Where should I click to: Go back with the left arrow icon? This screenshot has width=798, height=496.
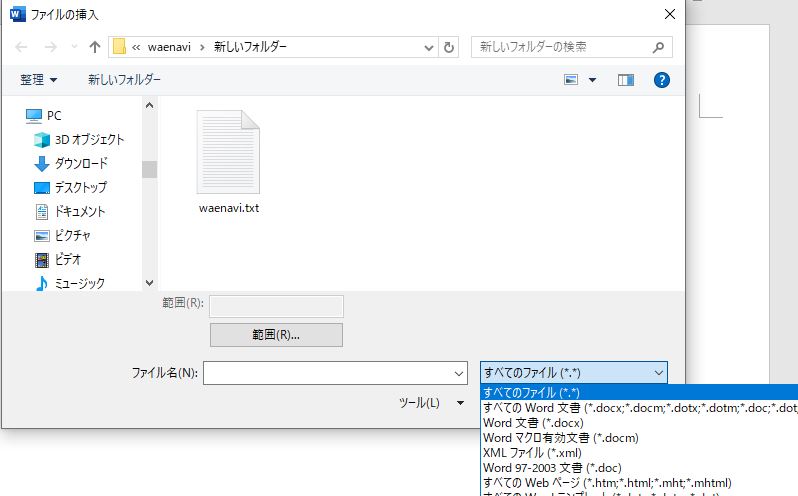pyautogui.click(x=21, y=47)
